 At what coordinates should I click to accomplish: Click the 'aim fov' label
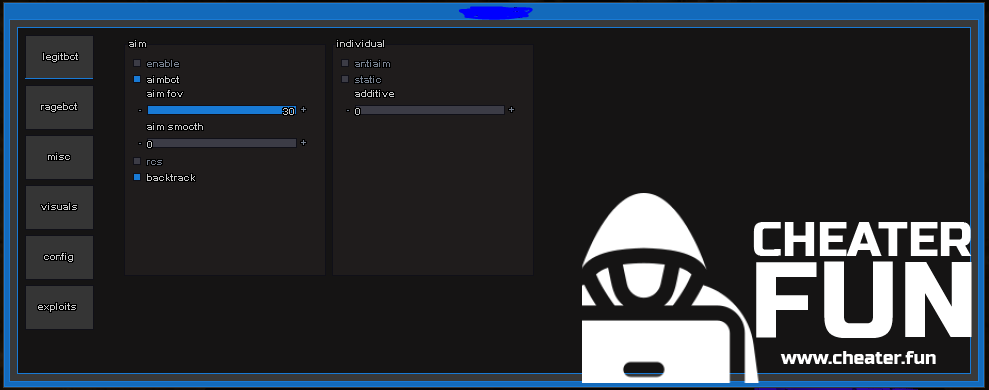tap(165, 94)
